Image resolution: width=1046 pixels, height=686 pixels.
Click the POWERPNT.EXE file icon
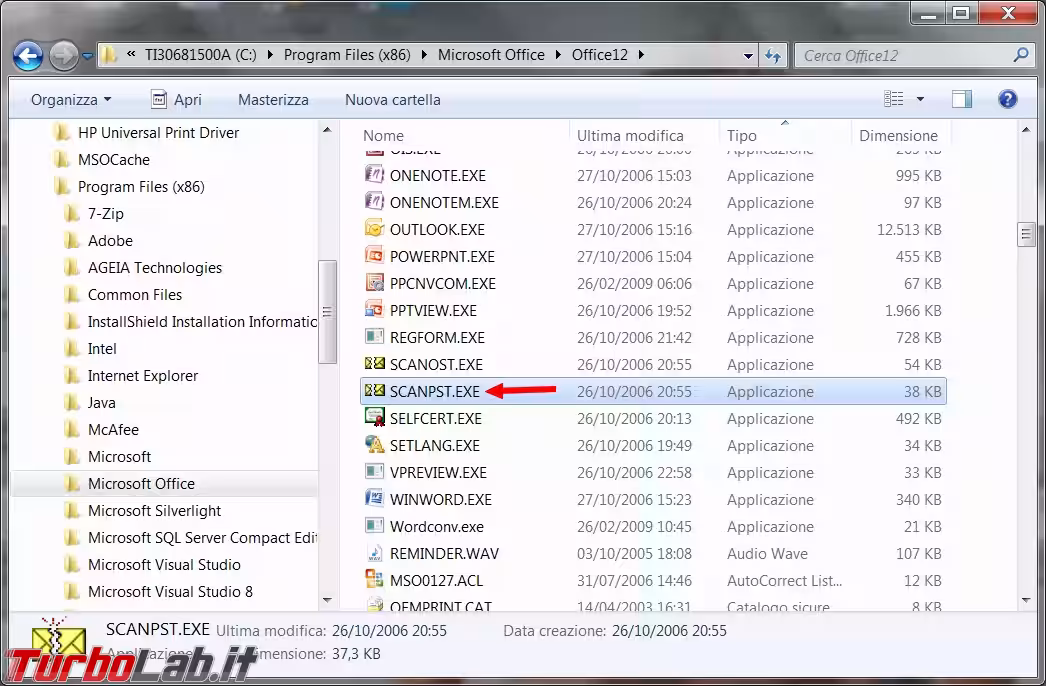click(374, 256)
